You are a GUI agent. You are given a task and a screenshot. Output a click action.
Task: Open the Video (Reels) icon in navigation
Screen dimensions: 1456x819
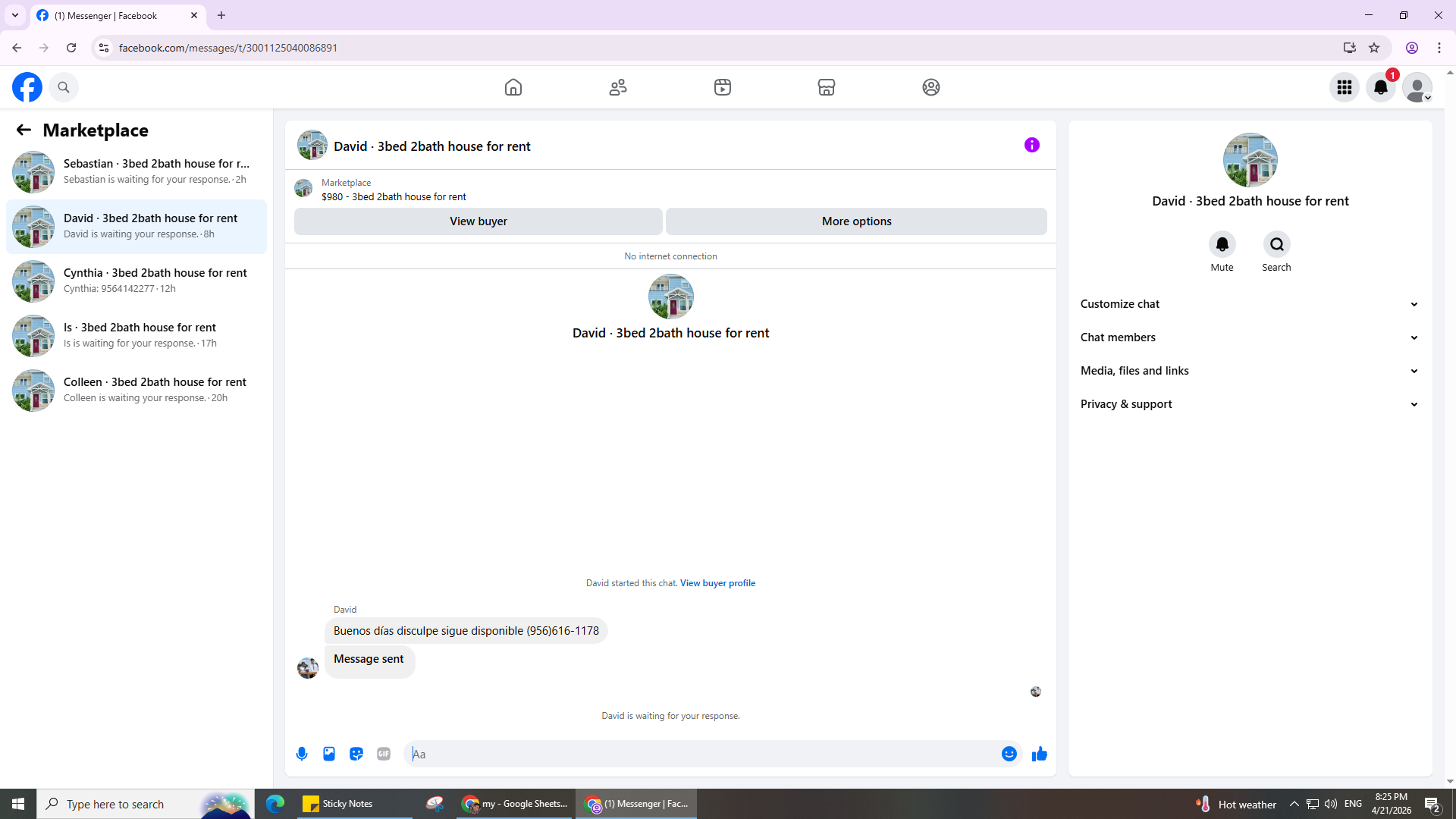[723, 87]
